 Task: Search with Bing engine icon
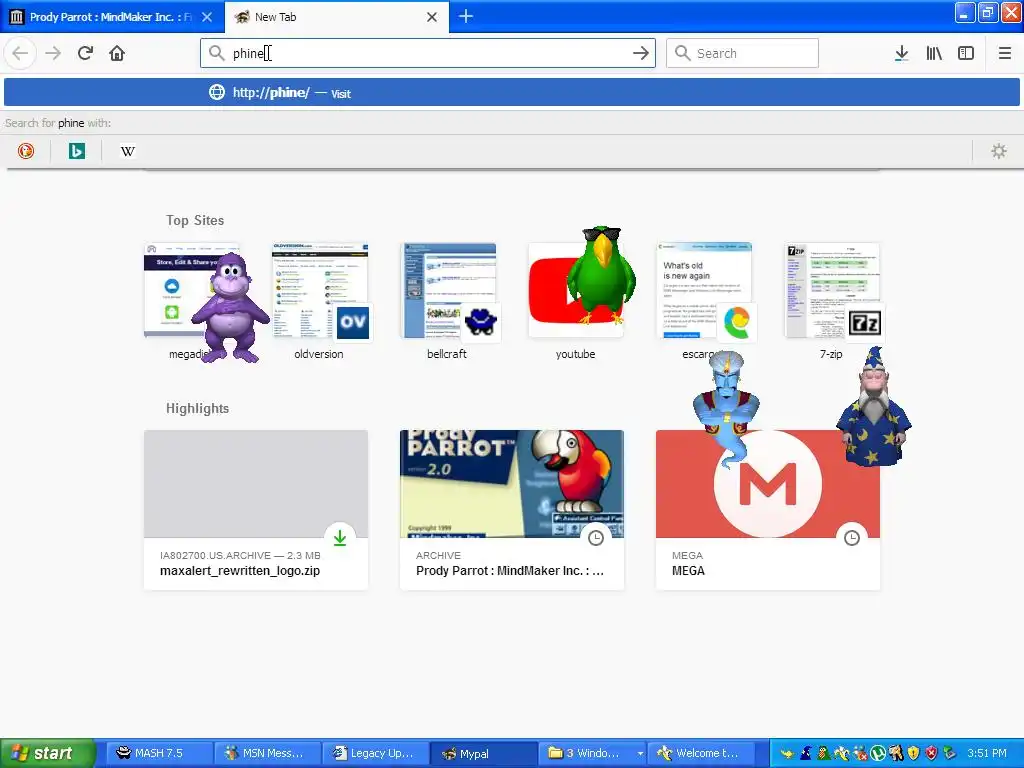coord(76,152)
